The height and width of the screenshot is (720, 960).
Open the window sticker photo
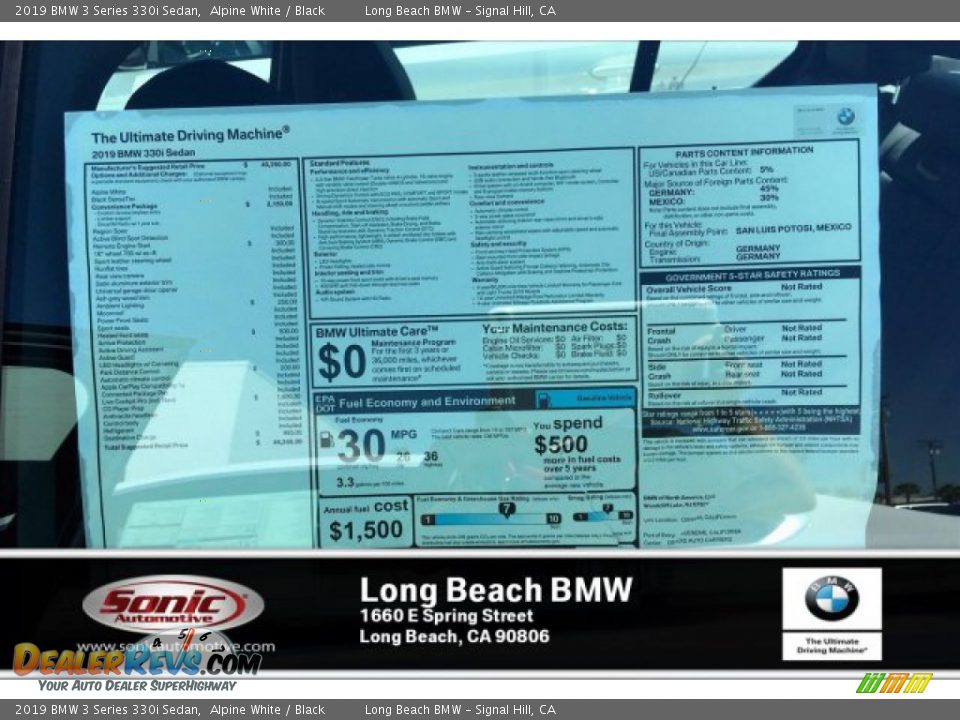(480, 294)
